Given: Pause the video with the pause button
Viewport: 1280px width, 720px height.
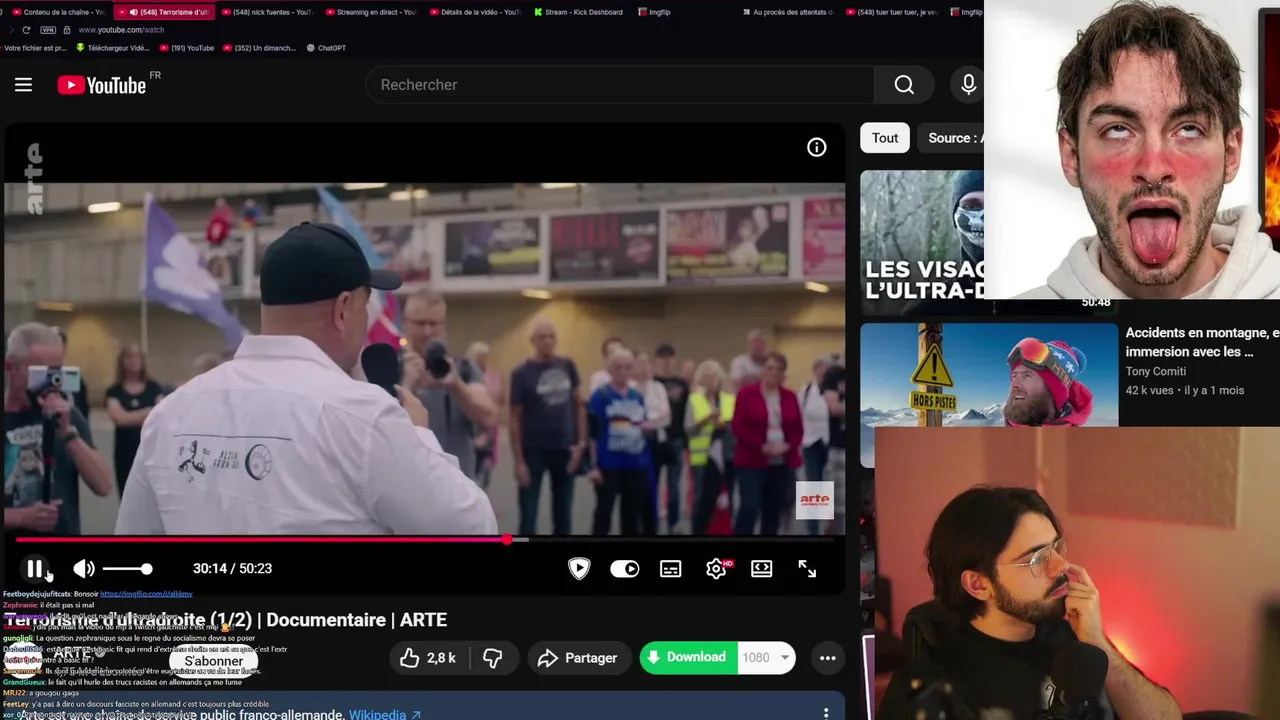Looking at the screenshot, I should tap(35, 568).
